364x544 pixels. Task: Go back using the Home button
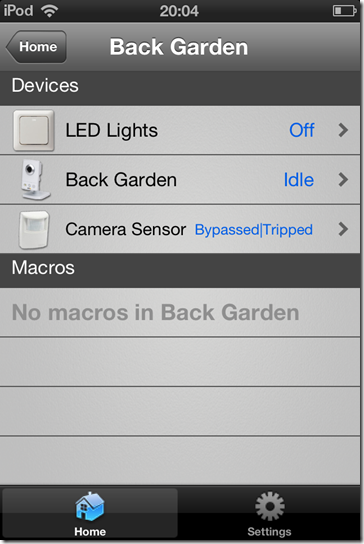pyautogui.click(x=36, y=46)
